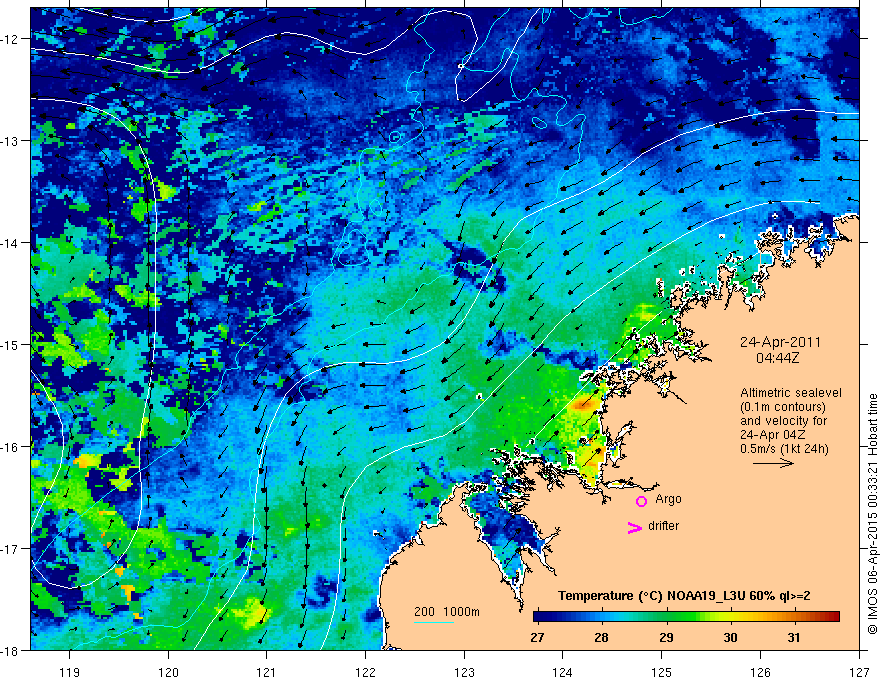The width and height of the screenshot is (880, 680).
Task: Click 'Altimetric sealevel' caption line
Action: [791, 393]
